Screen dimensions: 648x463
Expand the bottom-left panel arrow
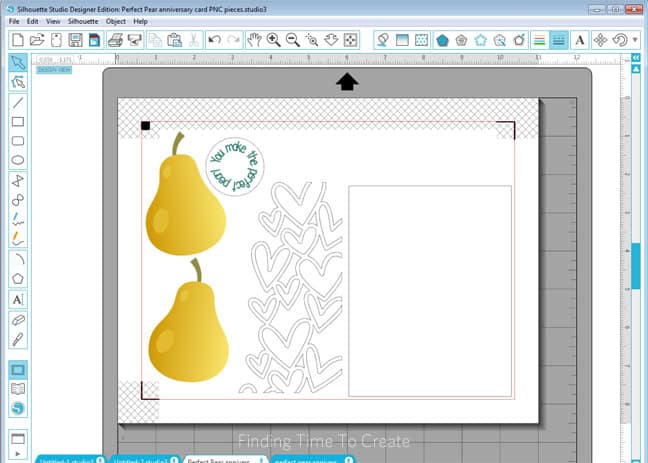(x=18, y=453)
